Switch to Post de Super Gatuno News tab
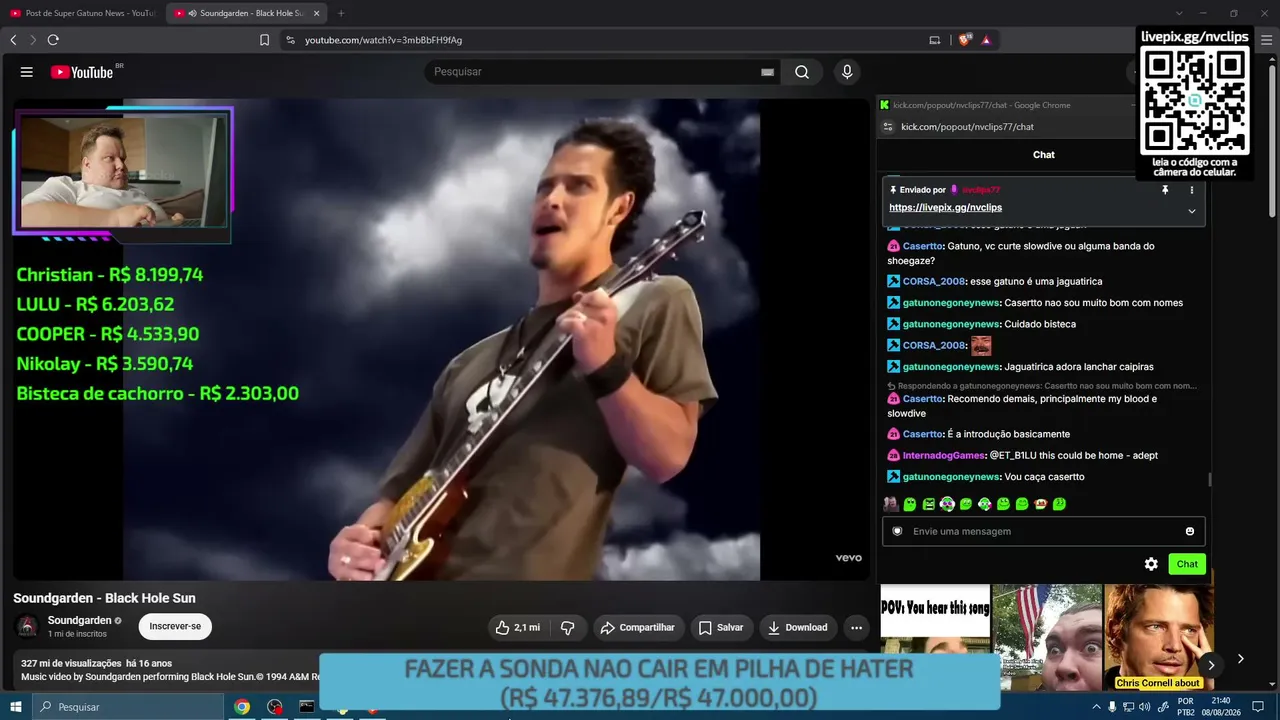 [x=82, y=13]
